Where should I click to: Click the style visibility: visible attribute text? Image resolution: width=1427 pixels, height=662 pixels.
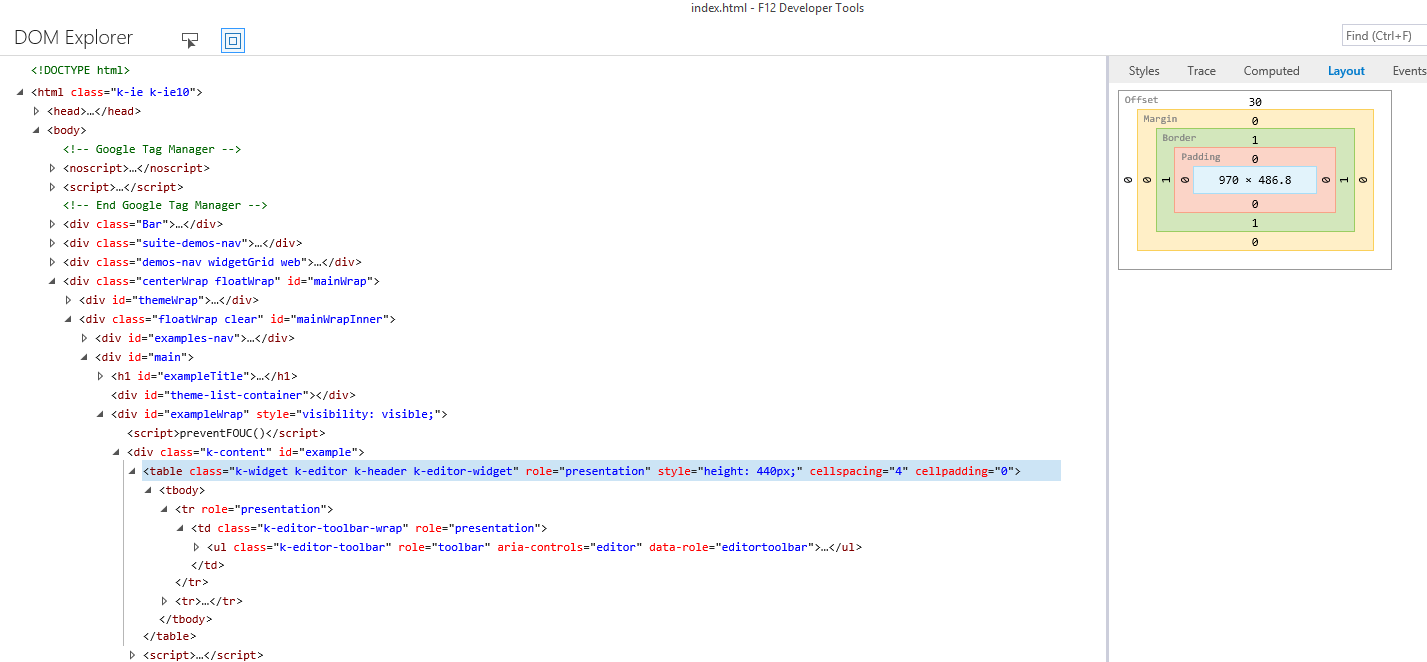[x=348, y=414]
